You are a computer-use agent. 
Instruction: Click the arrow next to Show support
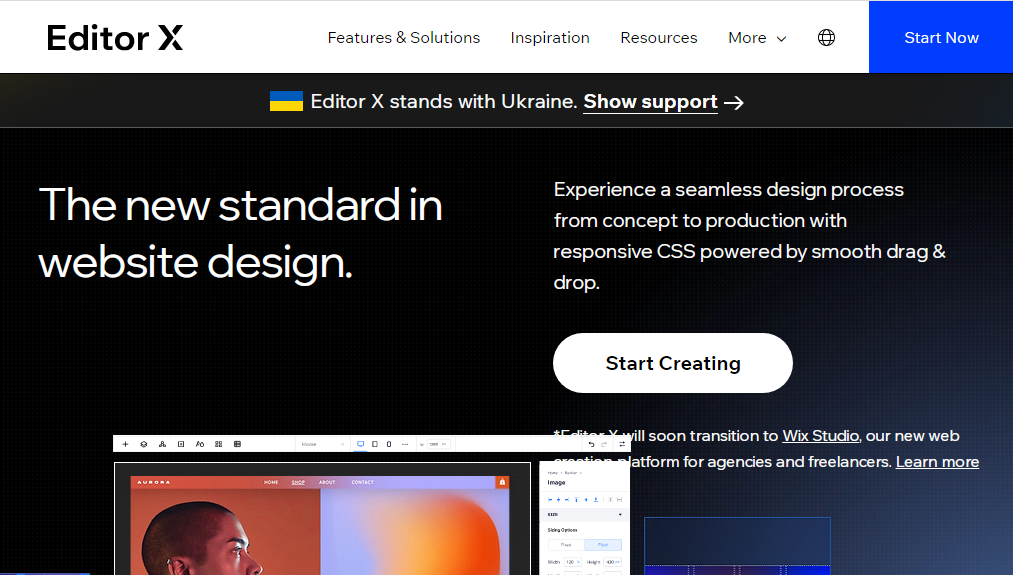(734, 102)
